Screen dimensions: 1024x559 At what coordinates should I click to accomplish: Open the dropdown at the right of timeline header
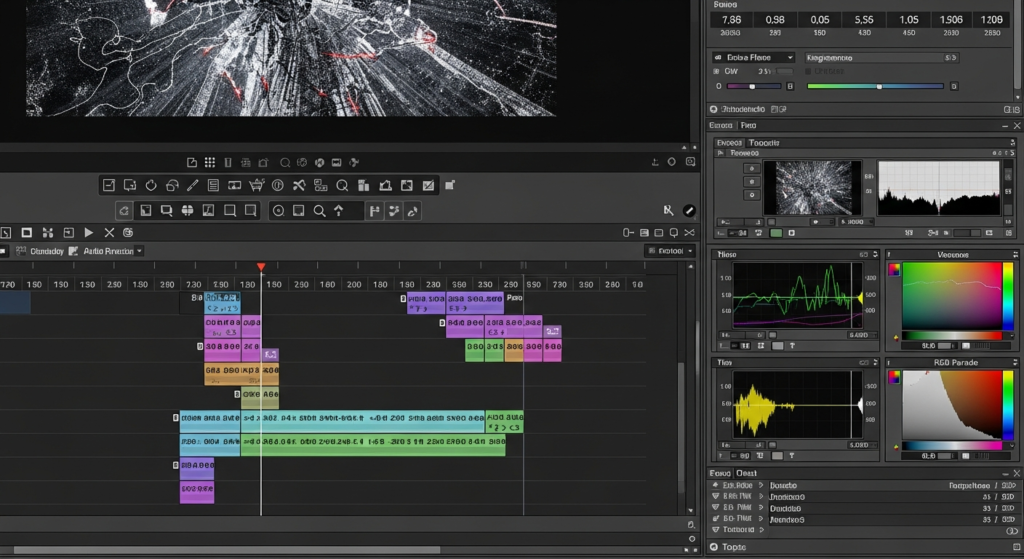click(669, 251)
